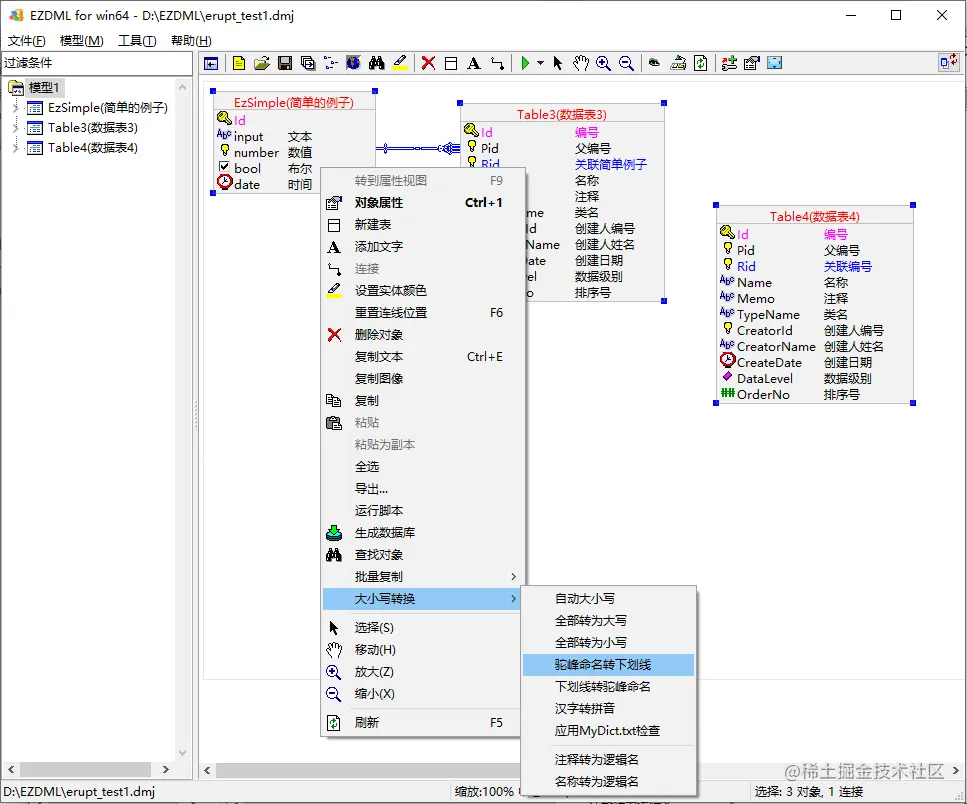Click the eye view toolbar icon
This screenshot has width=967, height=804.
pyautogui.click(x=654, y=63)
